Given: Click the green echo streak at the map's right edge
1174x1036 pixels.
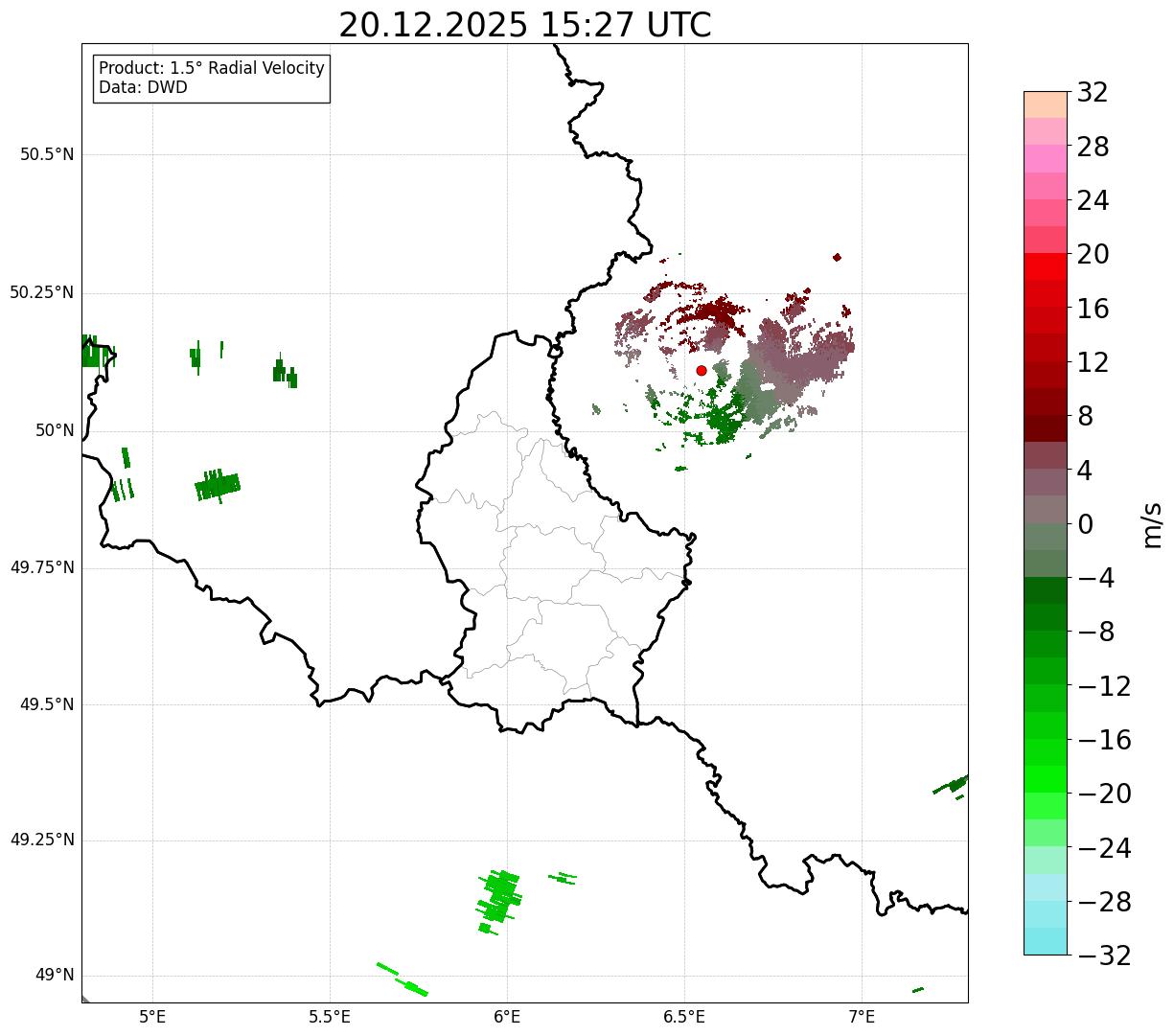Looking at the screenshot, I should pos(951,785).
